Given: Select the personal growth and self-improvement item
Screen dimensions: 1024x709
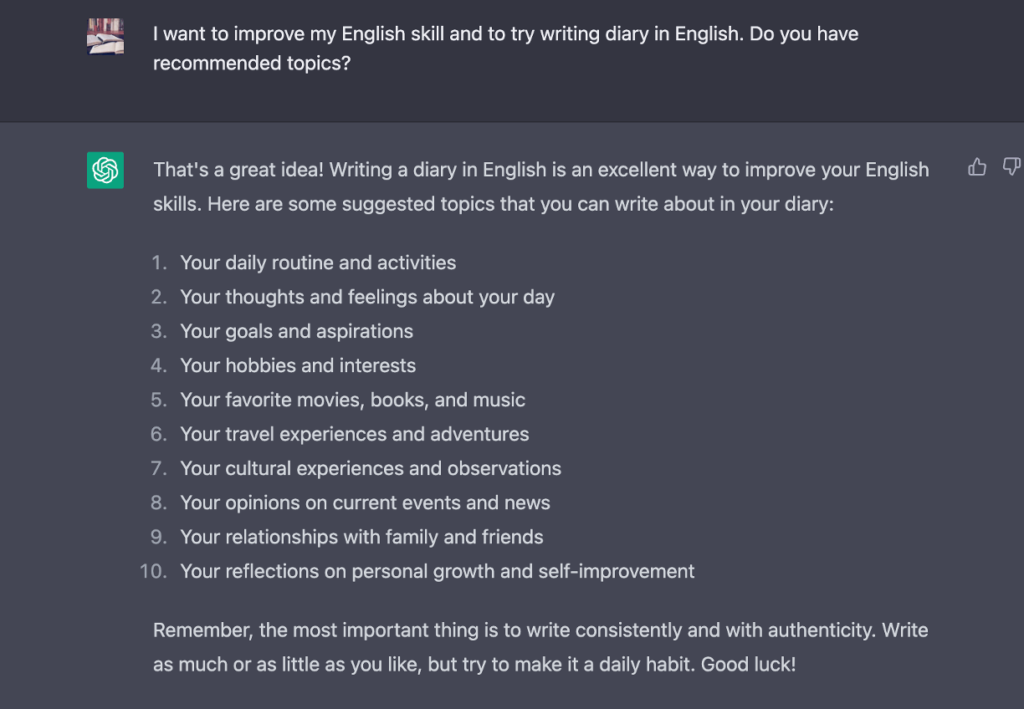Looking at the screenshot, I should pyautogui.click(x=437, y=572).
